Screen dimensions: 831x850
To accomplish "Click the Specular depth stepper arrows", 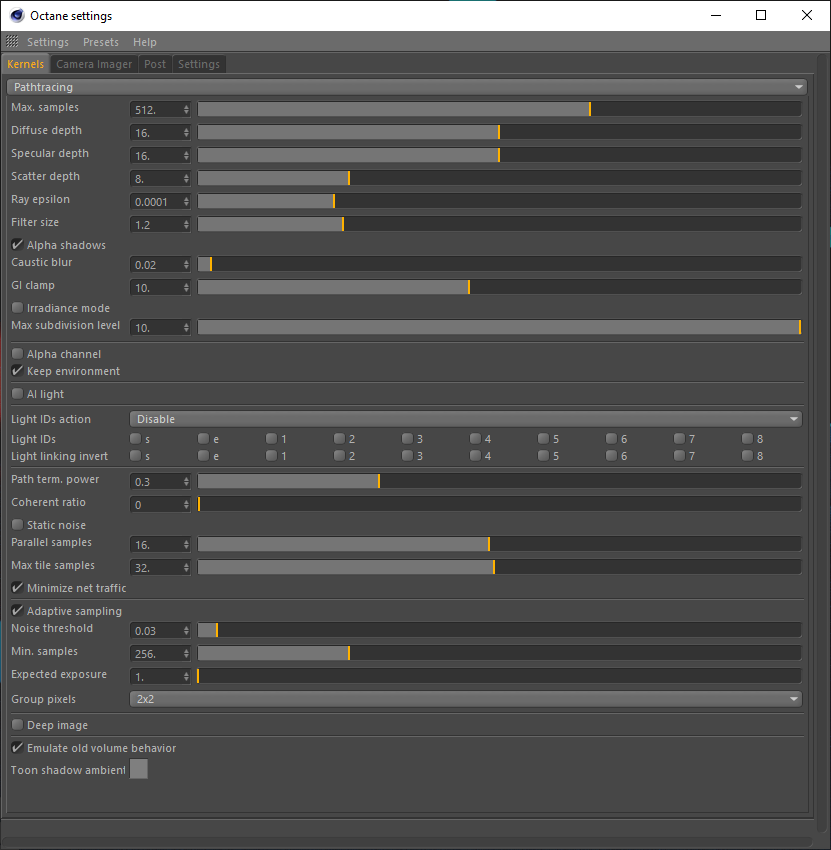I will click(186, 156).
